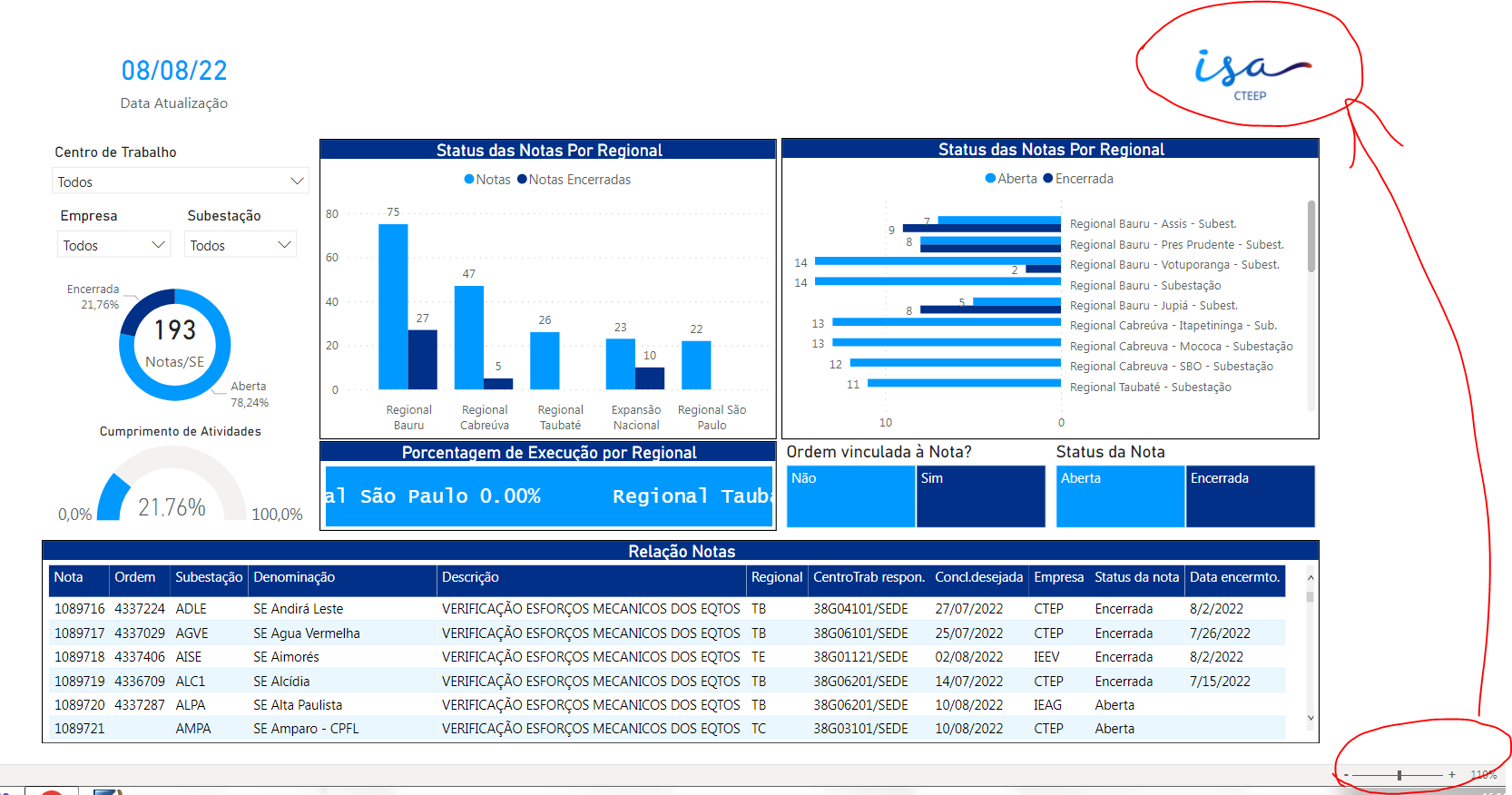Click the horizontal chart's vertical scrollbar
1512x795 pixels.
1311,236
